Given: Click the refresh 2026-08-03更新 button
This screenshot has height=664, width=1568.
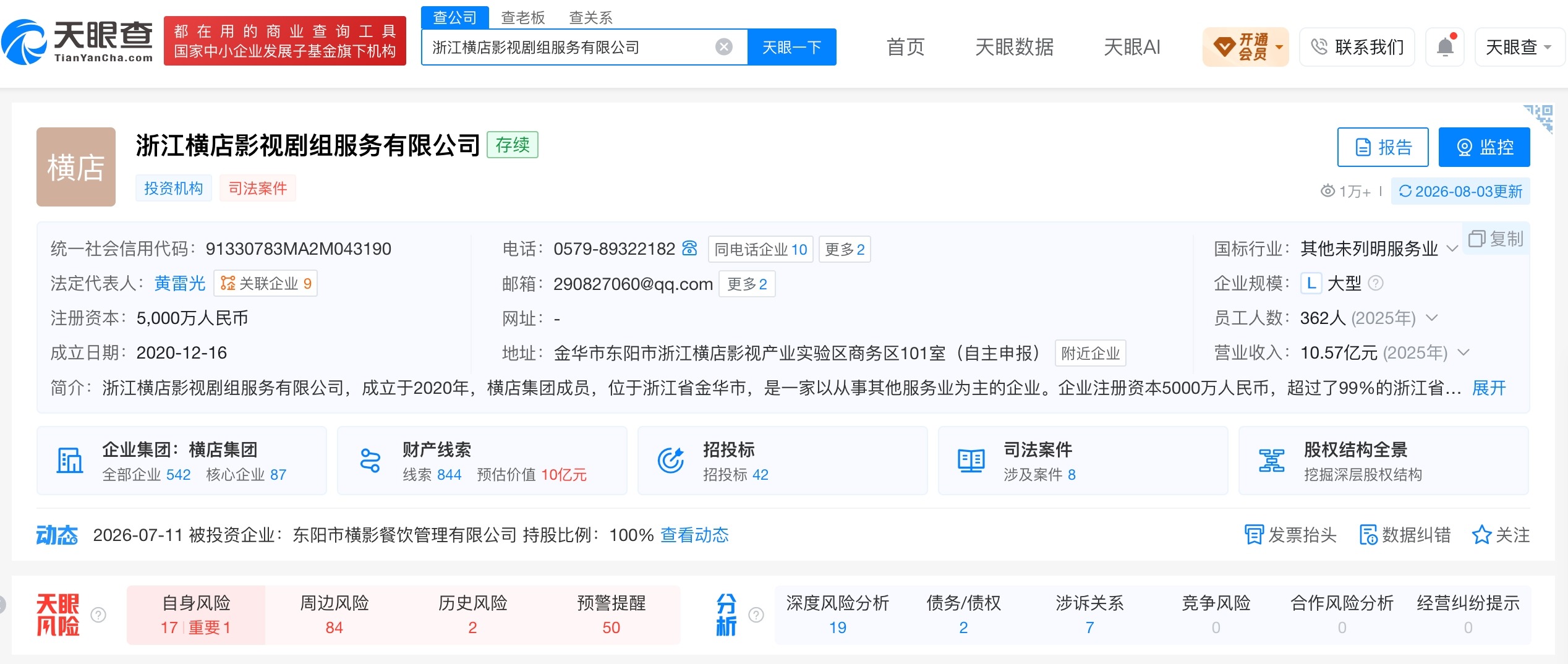Looking at the screenshot, I should coord(1460,192).
